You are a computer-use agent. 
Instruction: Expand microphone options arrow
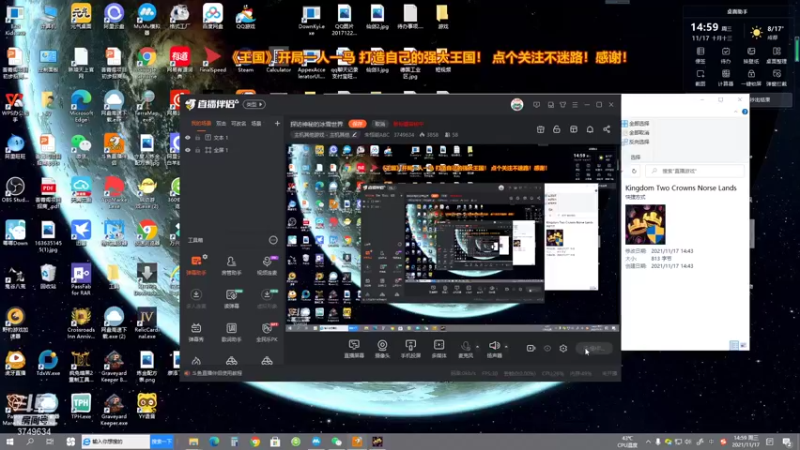[478, 347]
